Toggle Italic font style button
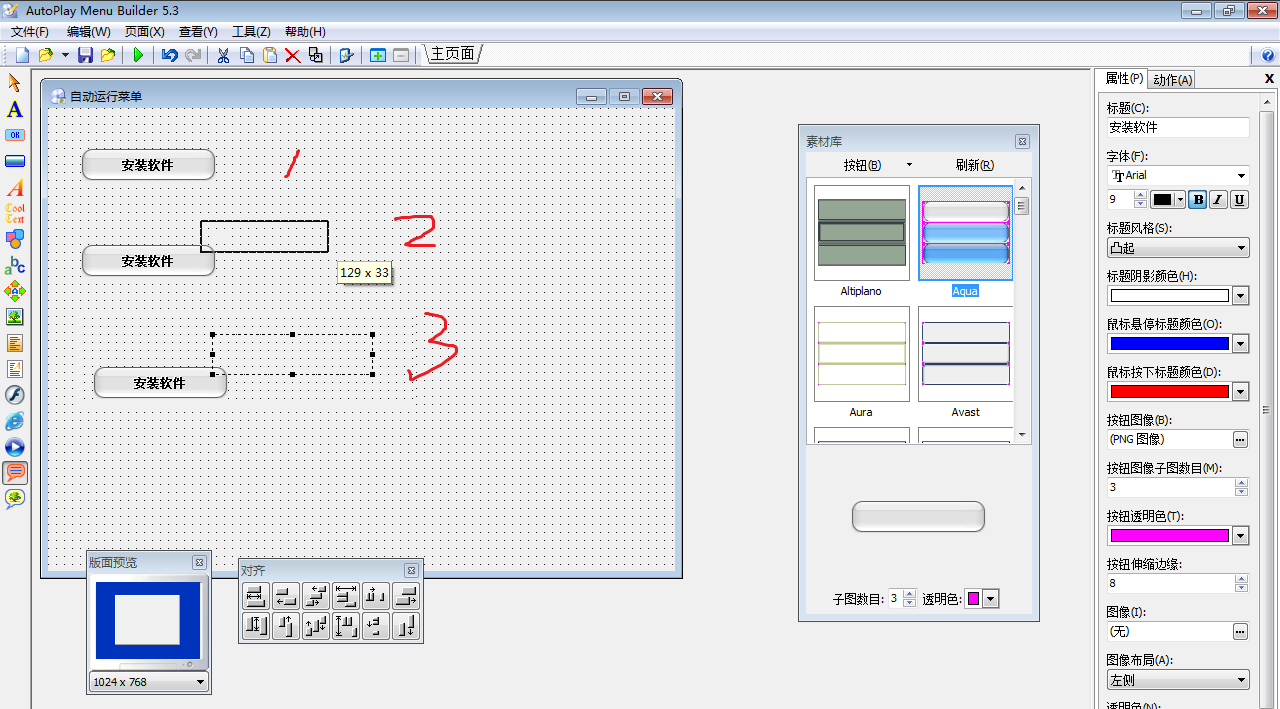This screenshot has width=1280, height=709. click(x=1218, y=200)
